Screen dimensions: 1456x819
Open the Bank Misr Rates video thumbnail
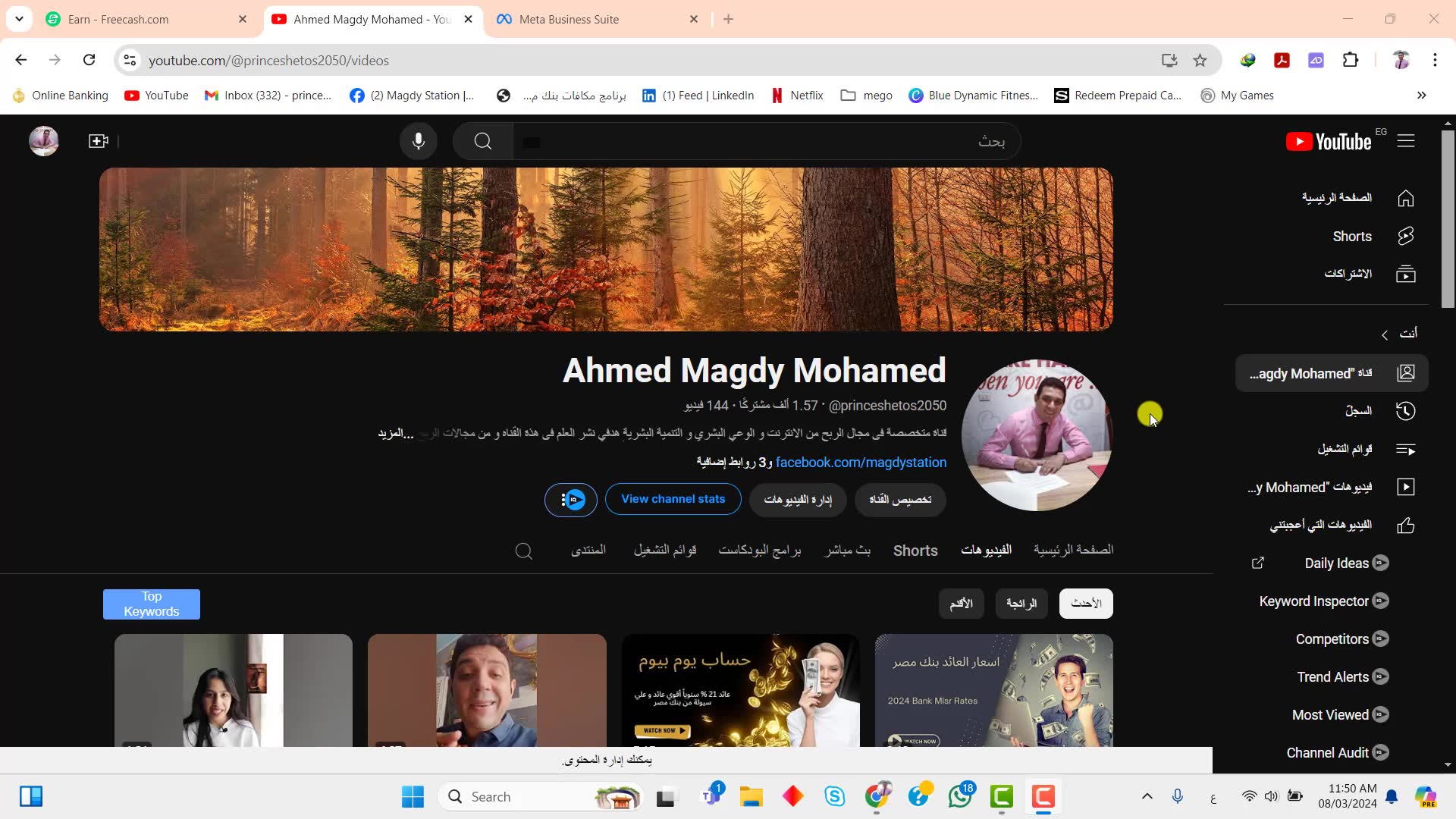click(994, 691)
